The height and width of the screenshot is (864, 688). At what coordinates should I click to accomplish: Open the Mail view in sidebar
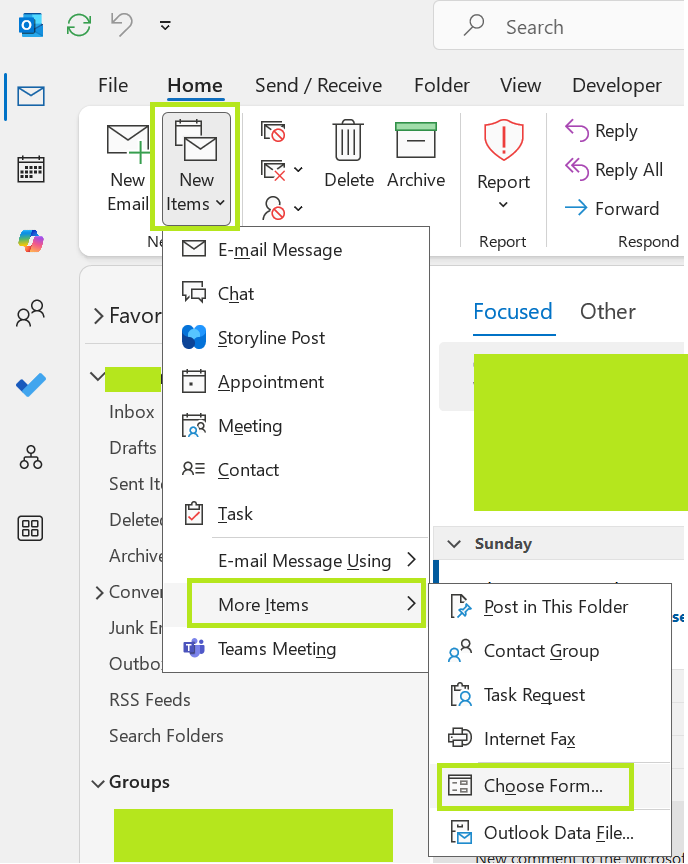tap(31, 96)
